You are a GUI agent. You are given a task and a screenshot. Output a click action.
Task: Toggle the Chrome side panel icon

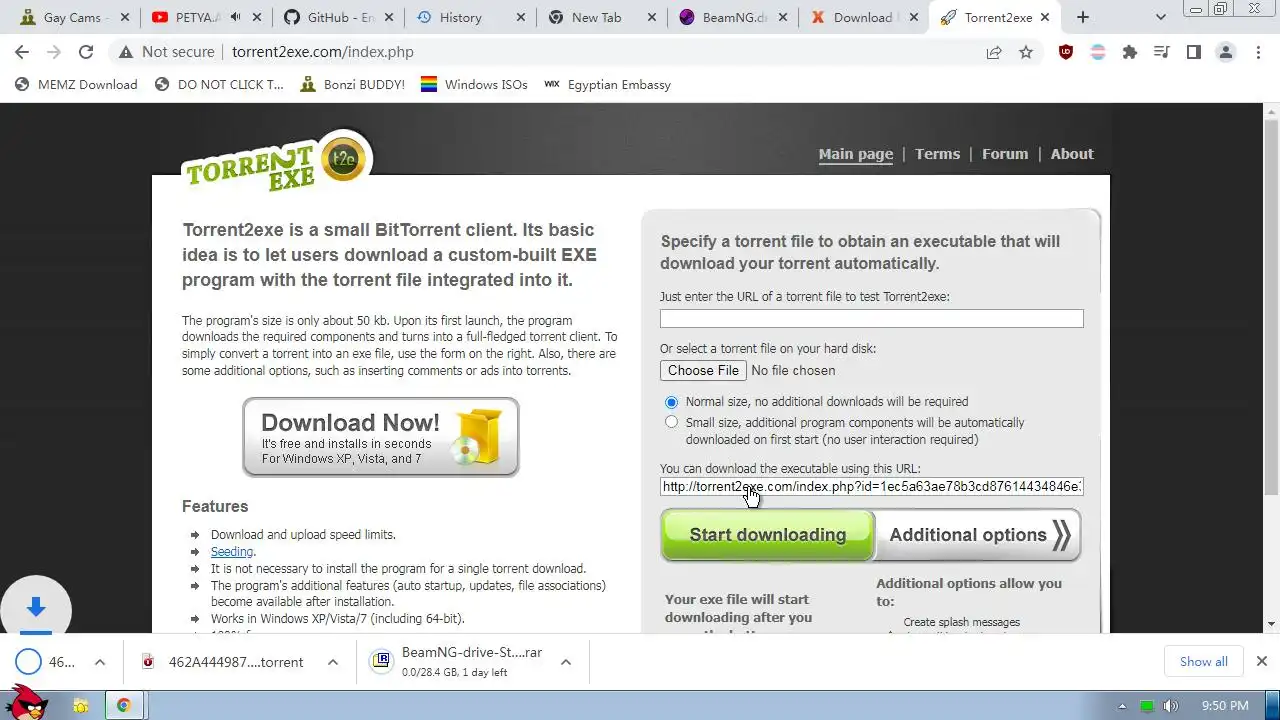pyautogui.click(x=1194, y=52)
